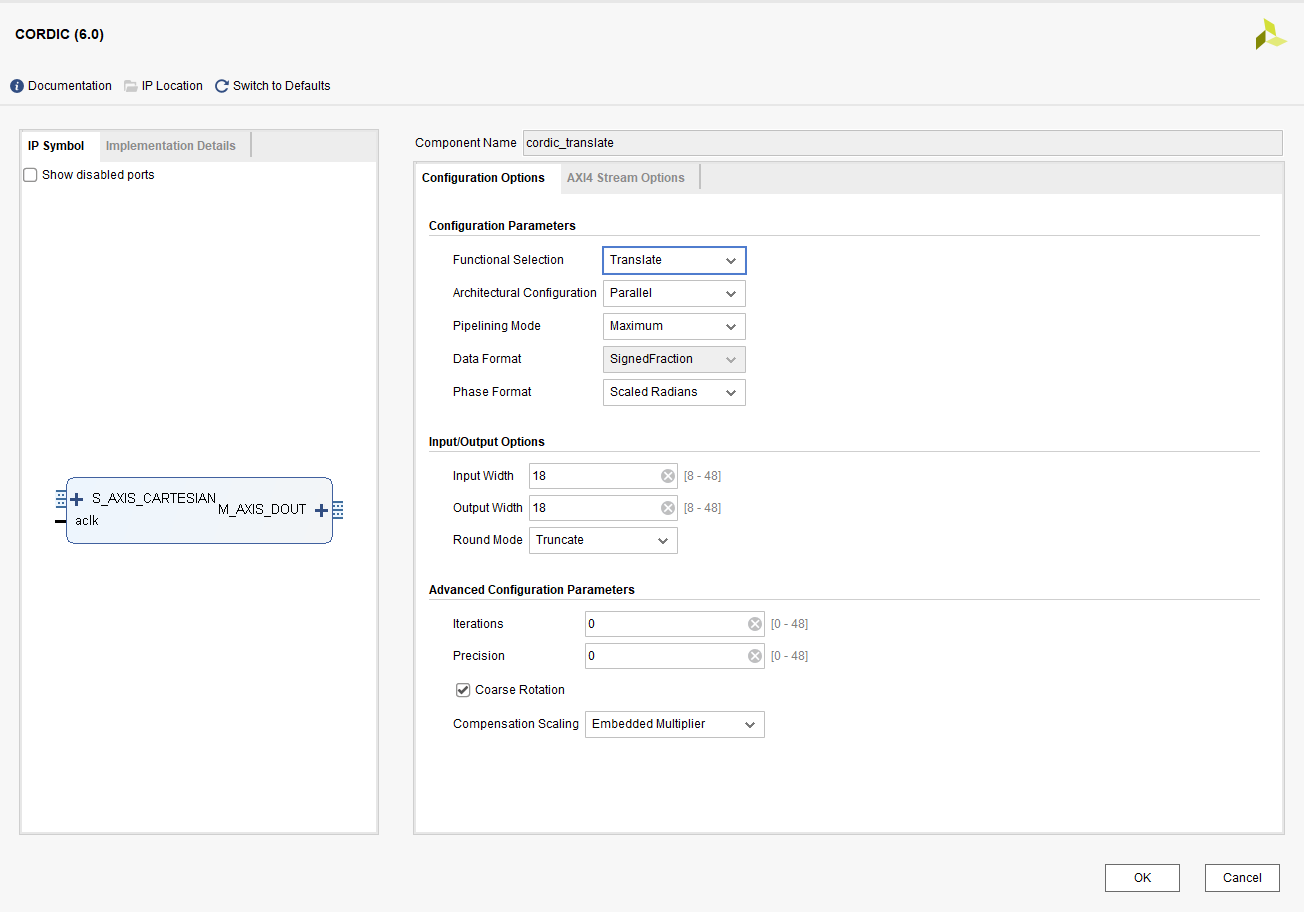
Task: Clear the Input Width field
Action: (x=668, y=476)
